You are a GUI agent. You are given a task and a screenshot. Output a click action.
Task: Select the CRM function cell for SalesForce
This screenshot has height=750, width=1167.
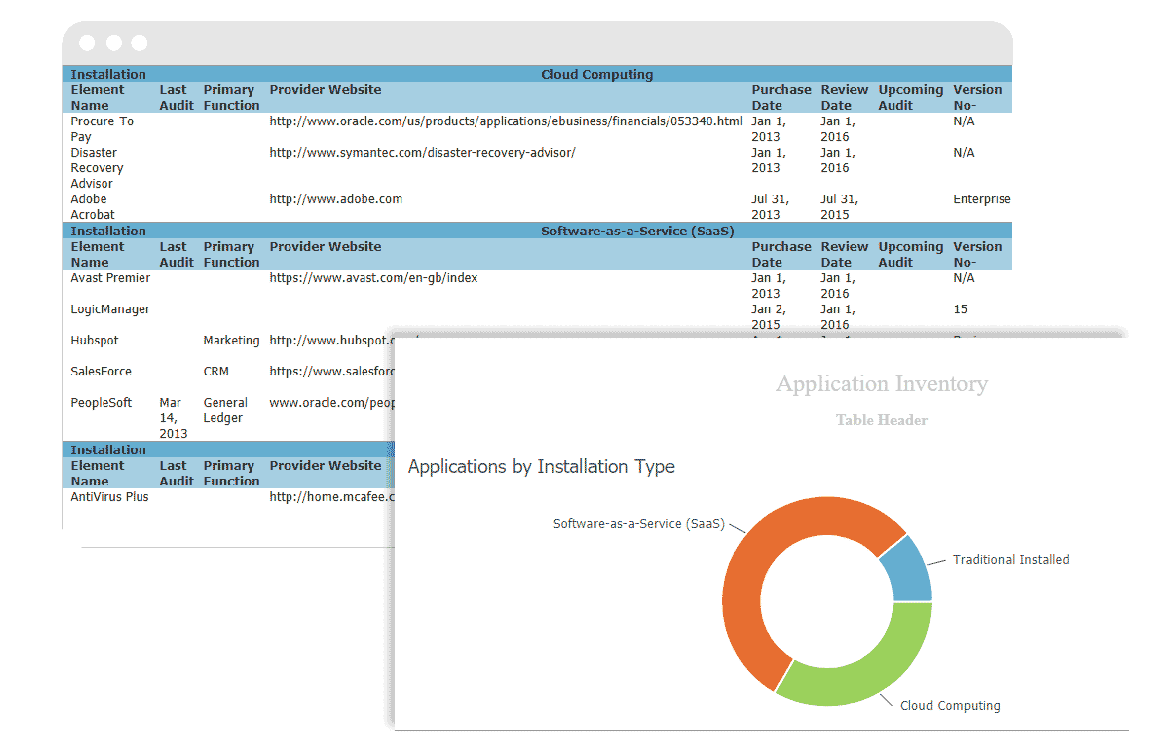(x=216, y=371)
